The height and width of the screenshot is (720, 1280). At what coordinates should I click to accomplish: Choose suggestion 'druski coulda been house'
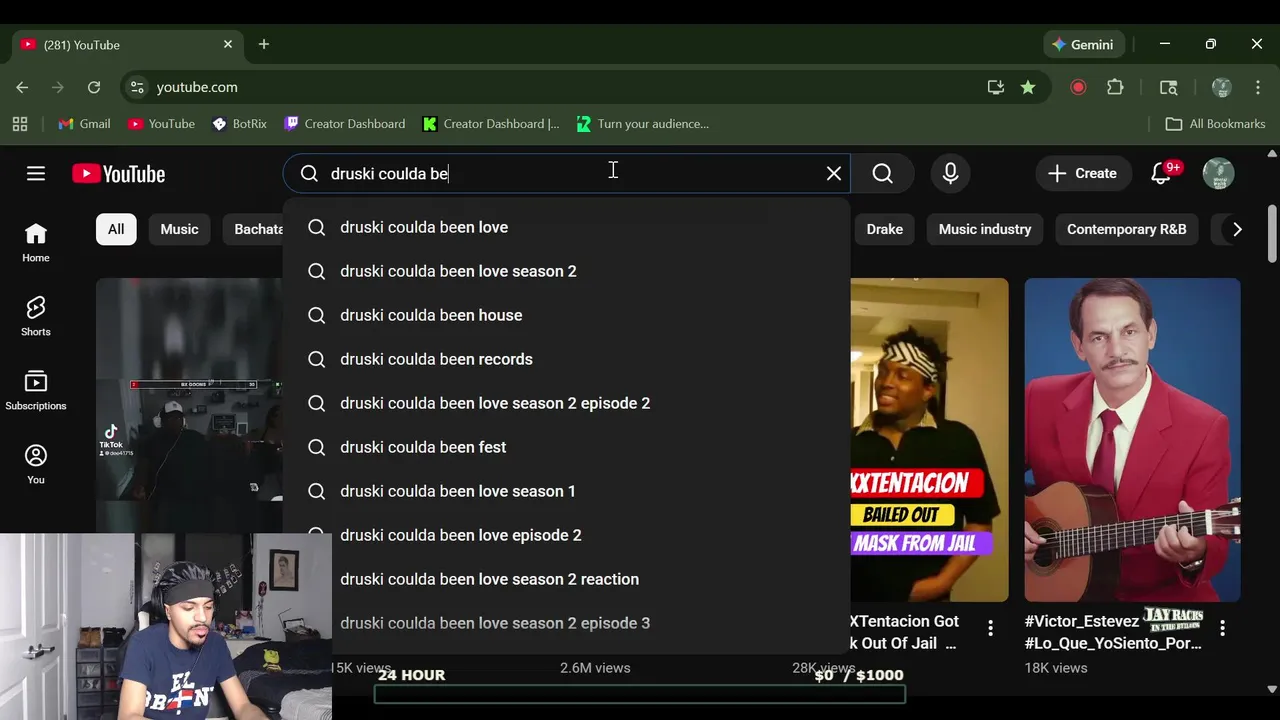[x=567, y=315]
